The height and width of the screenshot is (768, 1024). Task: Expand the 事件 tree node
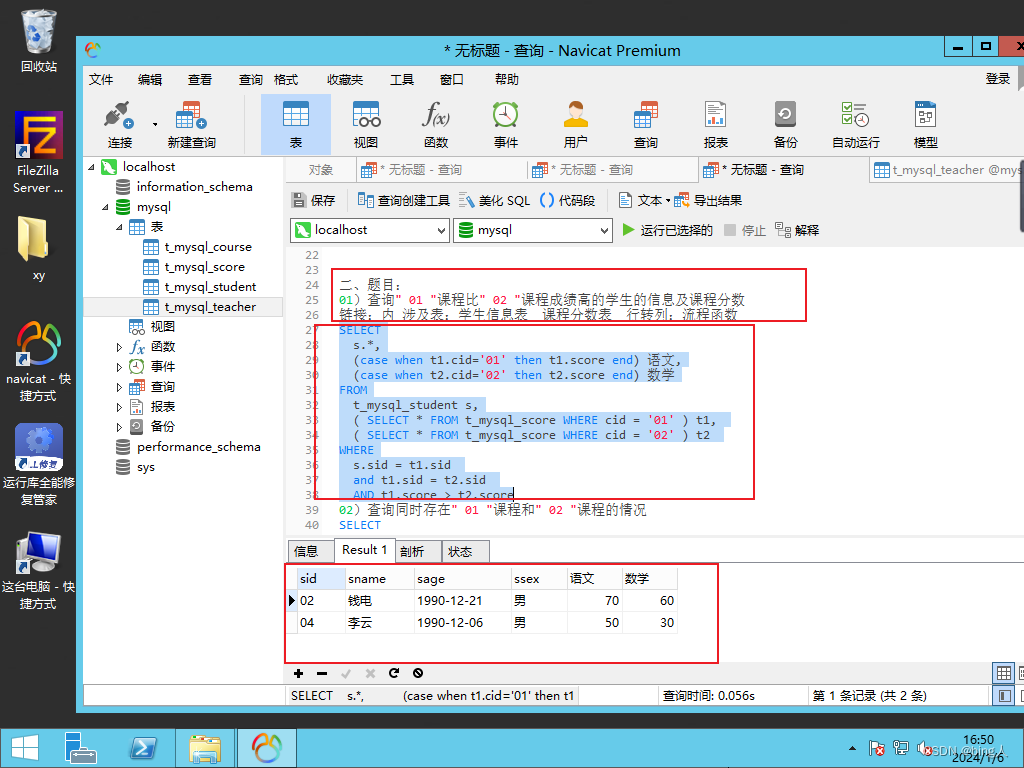tap(119, 368)
